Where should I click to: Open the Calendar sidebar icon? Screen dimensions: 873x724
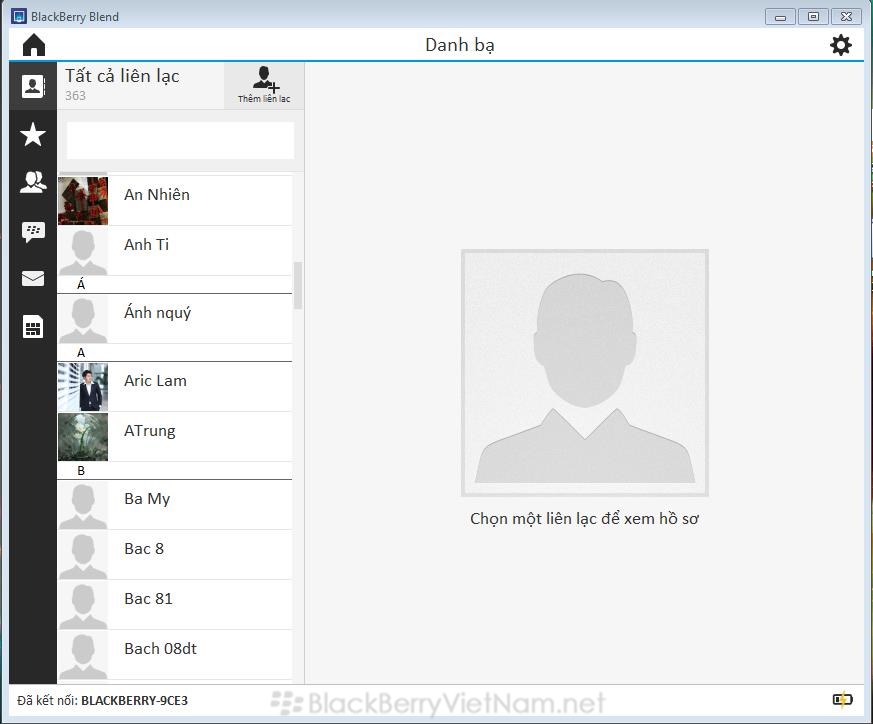(x=33, y=327)
